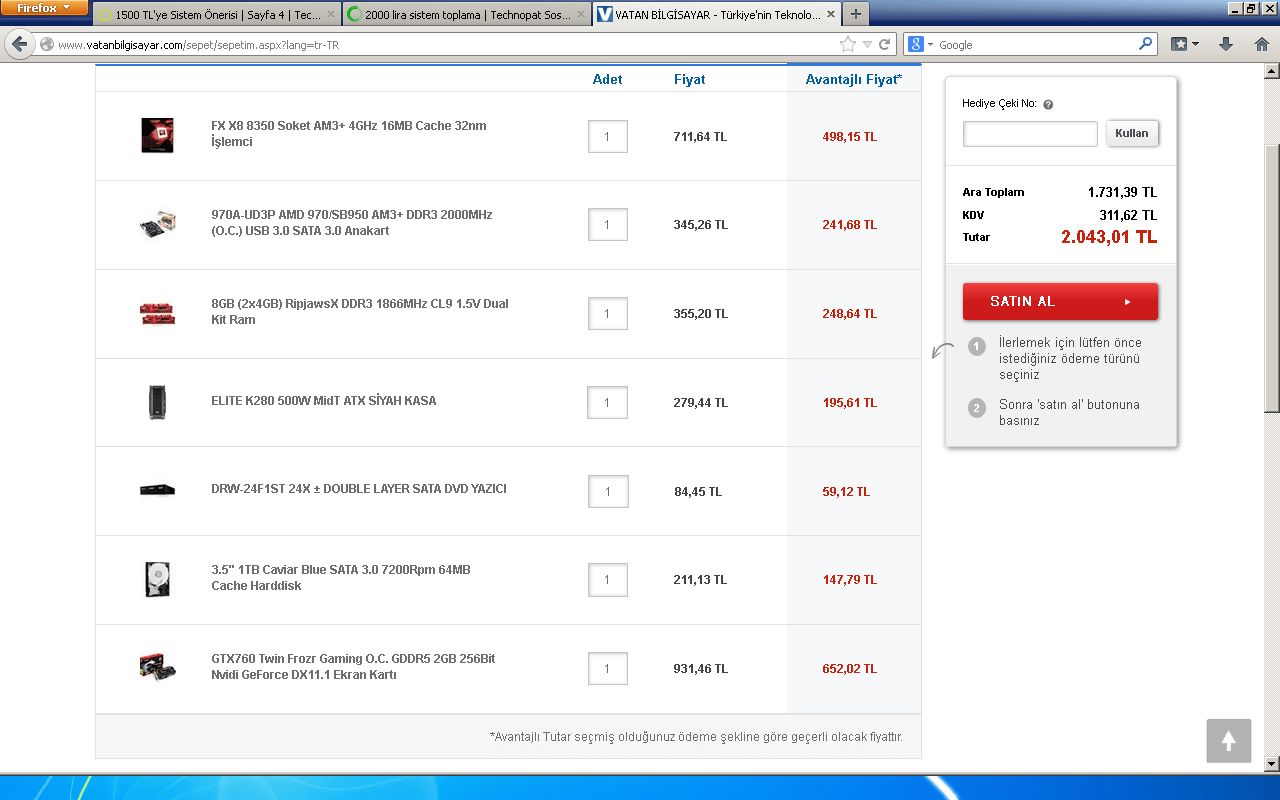Viewport: 1280px width, 800px height.
Task: Go back to the previous page
Action: [19, 44]
